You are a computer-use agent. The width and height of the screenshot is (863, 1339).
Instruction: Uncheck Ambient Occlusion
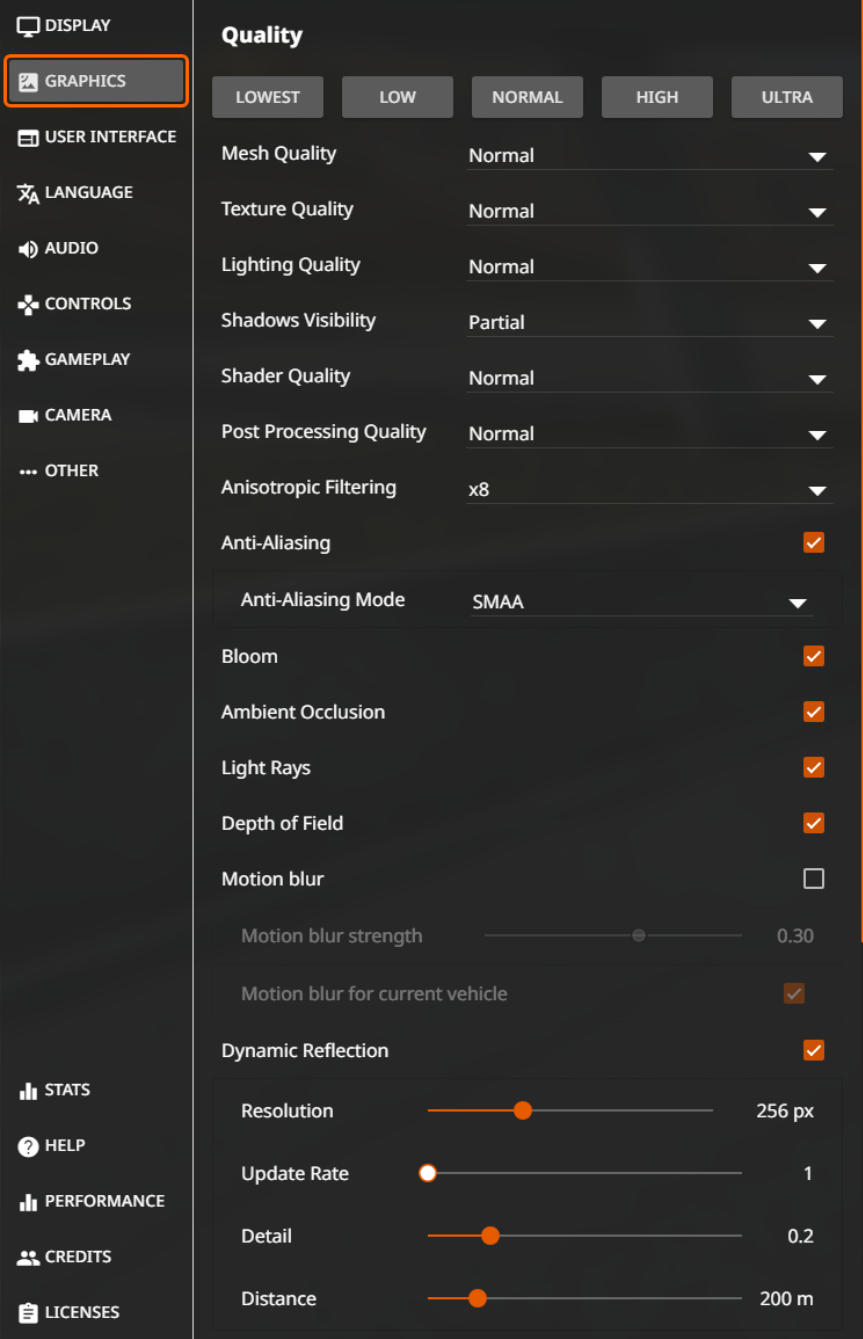click(x=814, y=712)
